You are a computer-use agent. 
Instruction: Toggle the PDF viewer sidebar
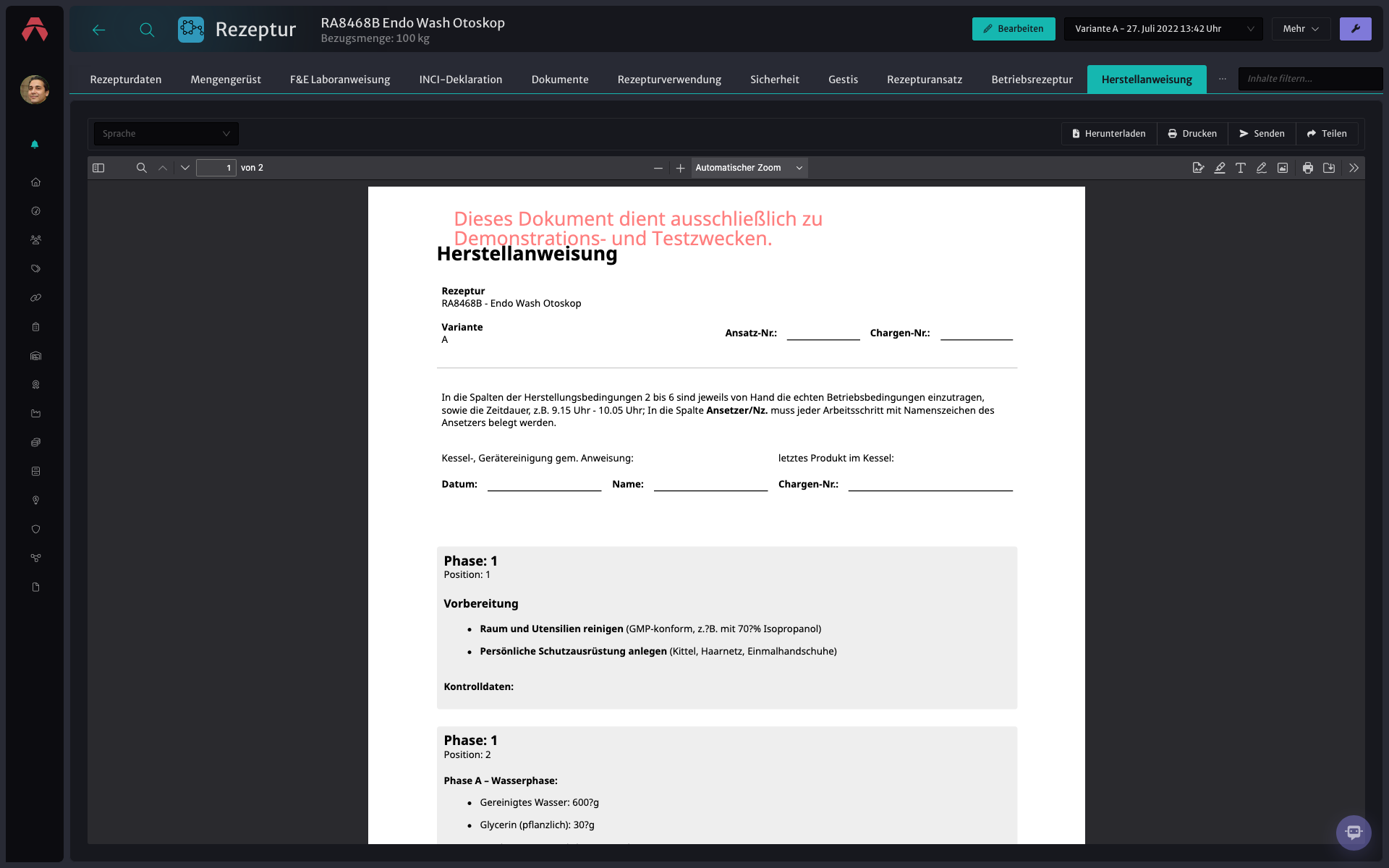click(x=99, y=168)
